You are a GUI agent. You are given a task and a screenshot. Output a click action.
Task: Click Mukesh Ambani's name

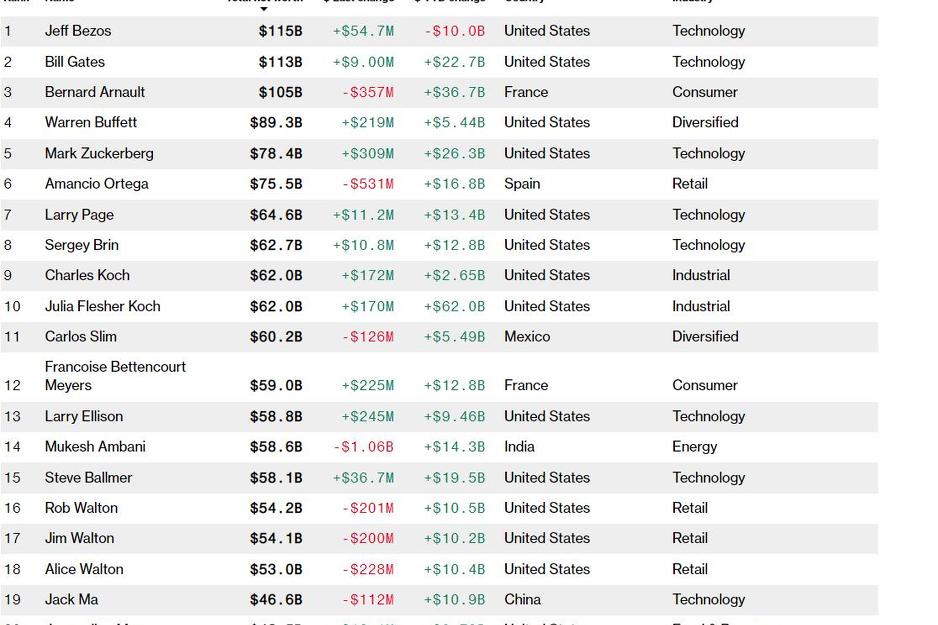click(x=95, y=447)
